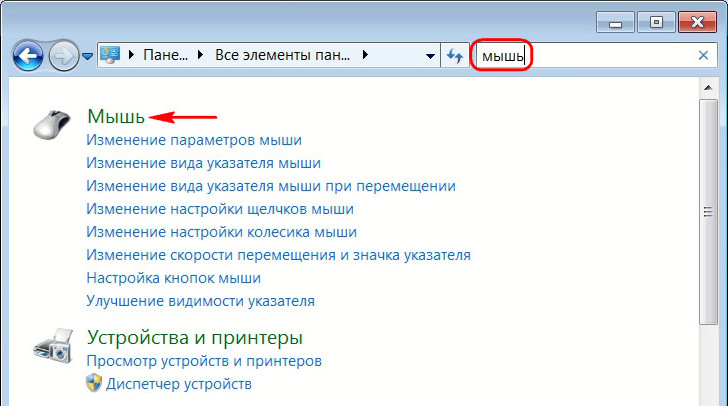
Task: Open Изменение параметров мыши
Action: click(x=194, y=140)
